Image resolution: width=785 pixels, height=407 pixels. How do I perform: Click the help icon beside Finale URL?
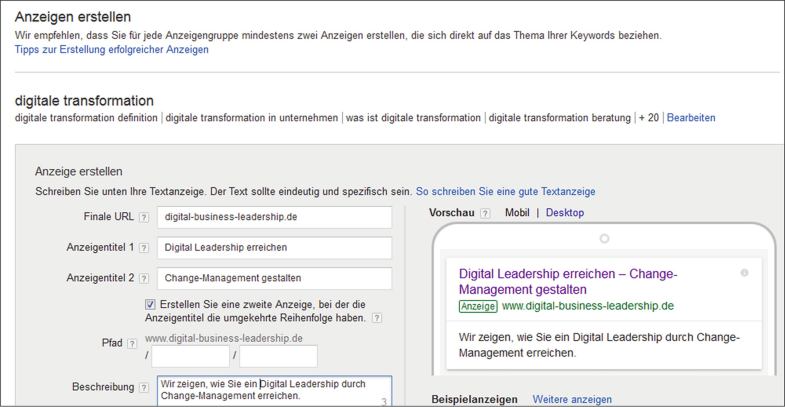click(144, 218)
